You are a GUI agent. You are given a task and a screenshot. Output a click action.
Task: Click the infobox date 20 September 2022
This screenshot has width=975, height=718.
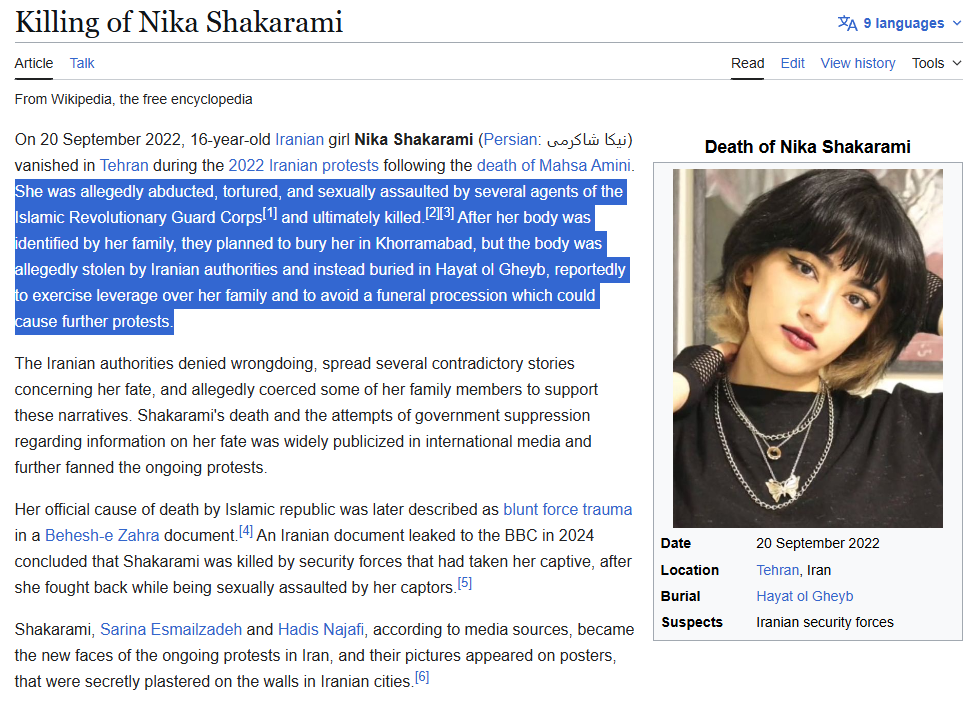[818, 543]
